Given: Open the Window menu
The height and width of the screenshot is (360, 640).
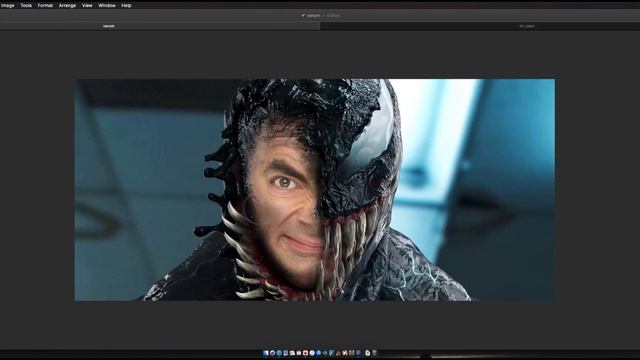Looking at the screenshot, I should click(107, 5).
